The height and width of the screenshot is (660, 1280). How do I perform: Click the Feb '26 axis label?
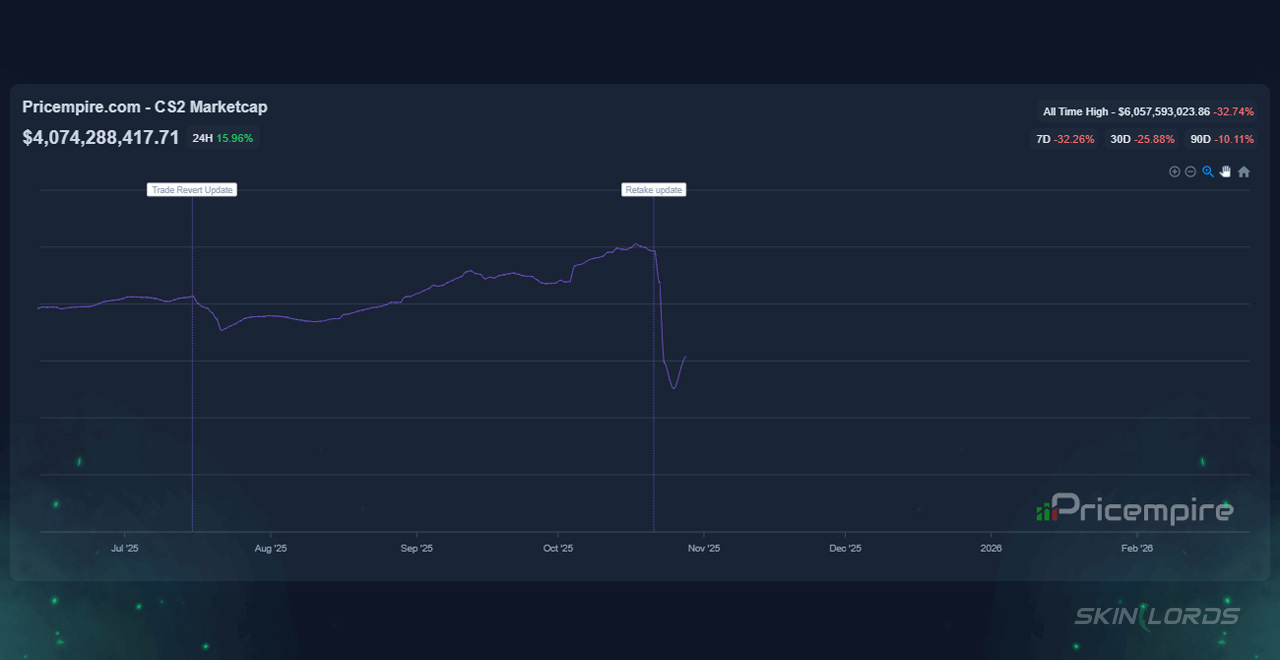(x=1137, y=548)
